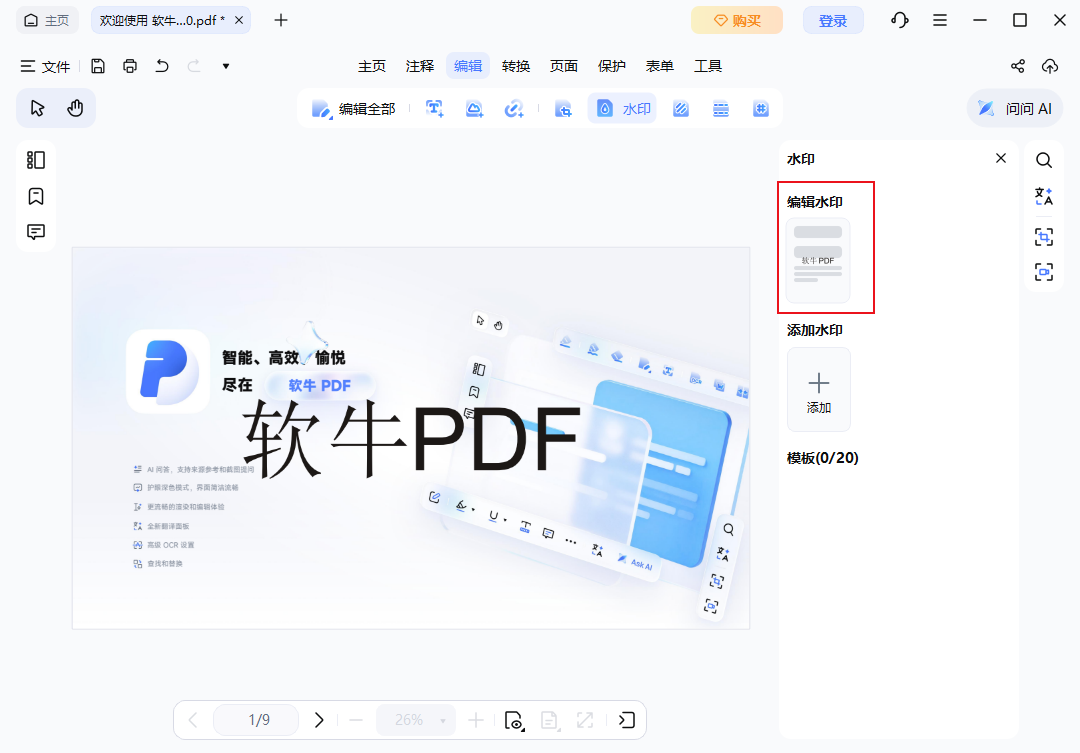This screenshot has width=1080, height=753.
Task: Click the zoom in plus button
Action: tap(475, 720)
